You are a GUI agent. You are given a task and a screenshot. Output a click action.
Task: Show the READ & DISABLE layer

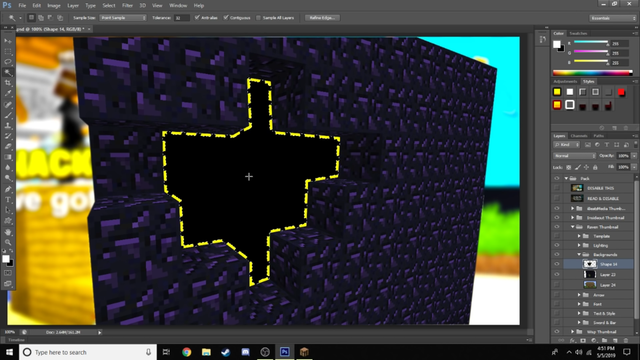click(x=557, y=198)
